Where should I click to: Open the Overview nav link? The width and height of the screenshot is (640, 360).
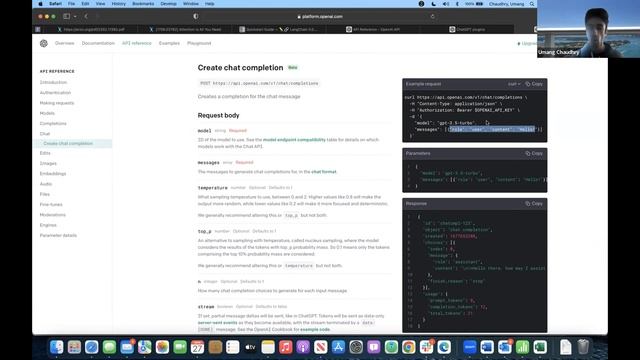point(64,43)
